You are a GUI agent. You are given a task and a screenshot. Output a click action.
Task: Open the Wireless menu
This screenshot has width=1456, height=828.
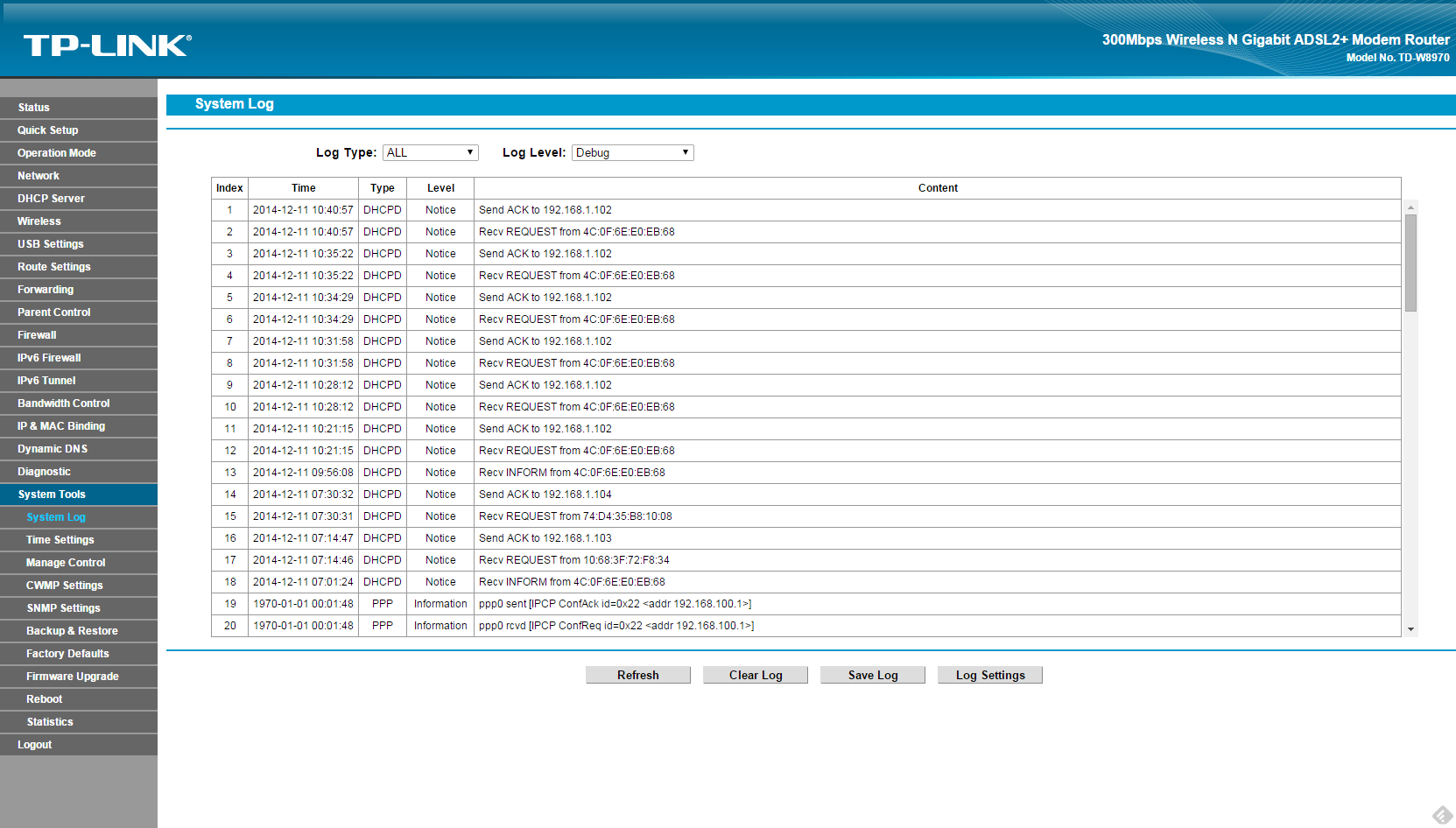pyautogui.click(x=79, y=221)
